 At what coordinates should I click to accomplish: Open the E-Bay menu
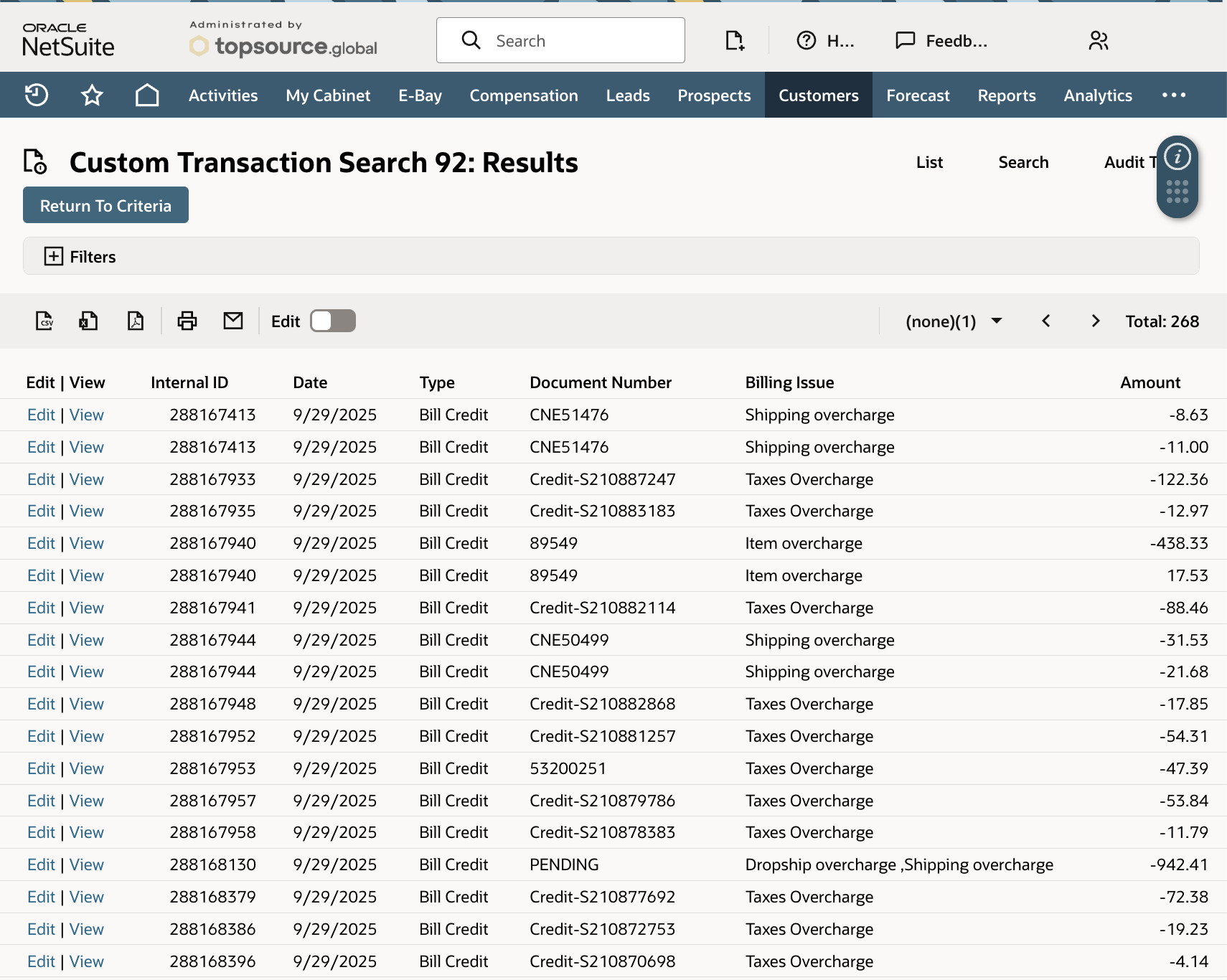click(420, 95)
